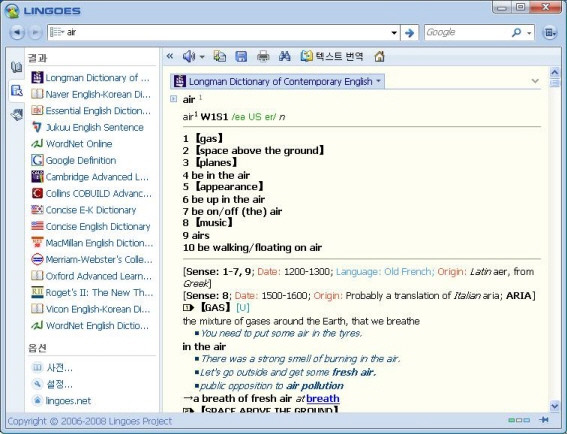Viewport: 567px width, 434px height.
Task: Click the binoculars find icon
Action: point(285,56)
